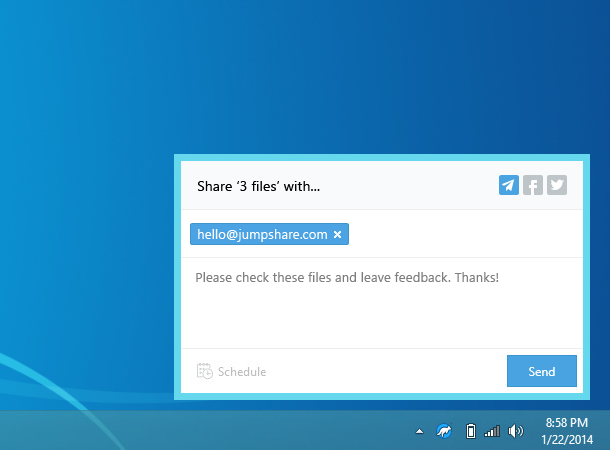
Task: Click the volume speaker tray icon
Action: (x=515, y=431)
